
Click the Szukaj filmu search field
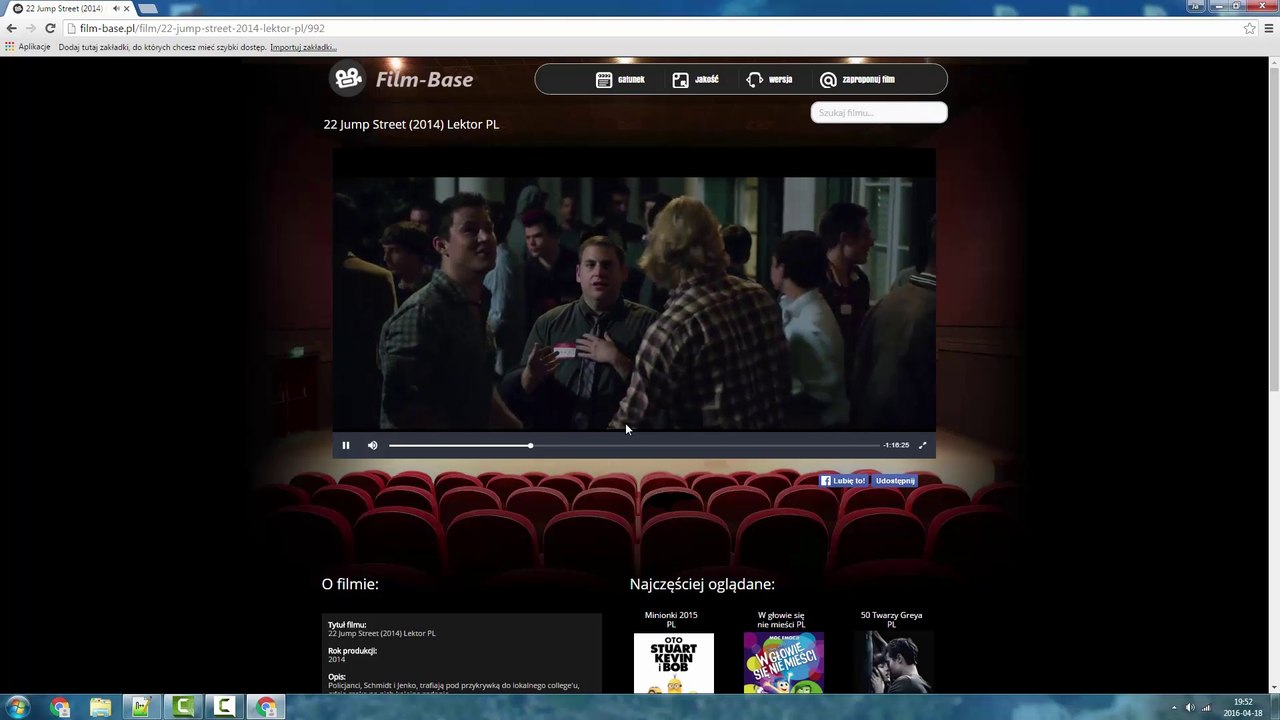tap(879, 112)
